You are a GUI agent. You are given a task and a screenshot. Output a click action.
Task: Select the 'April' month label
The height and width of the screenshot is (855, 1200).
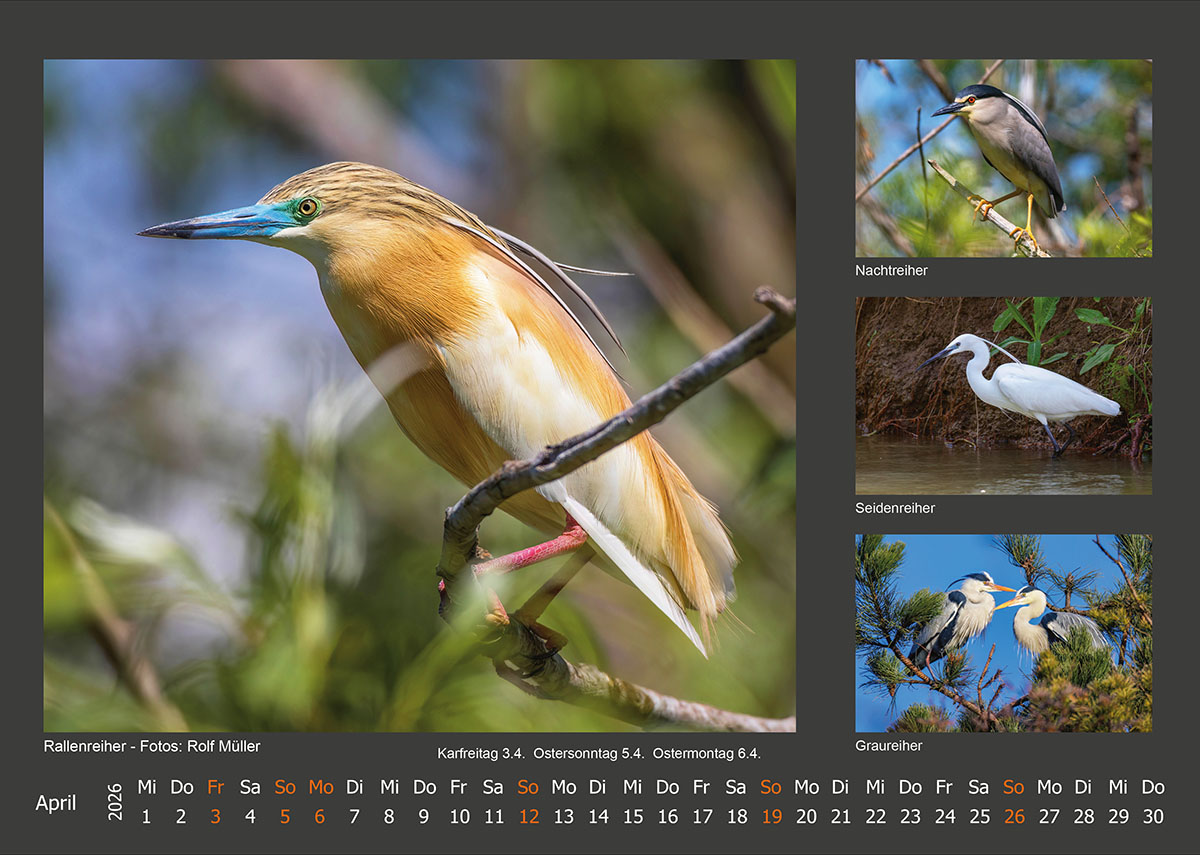coord(55,803)
